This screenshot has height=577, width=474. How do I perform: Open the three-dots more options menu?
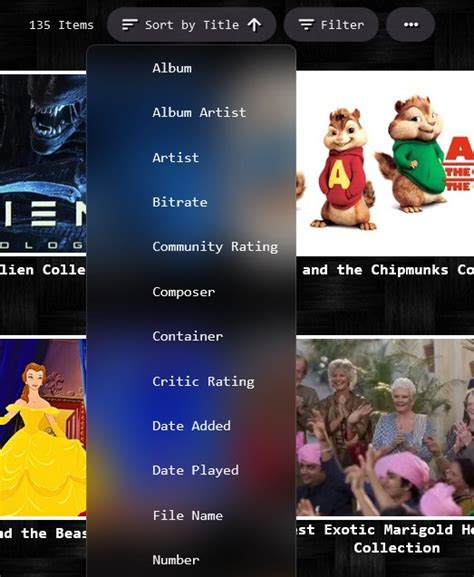tap(411, 25)
